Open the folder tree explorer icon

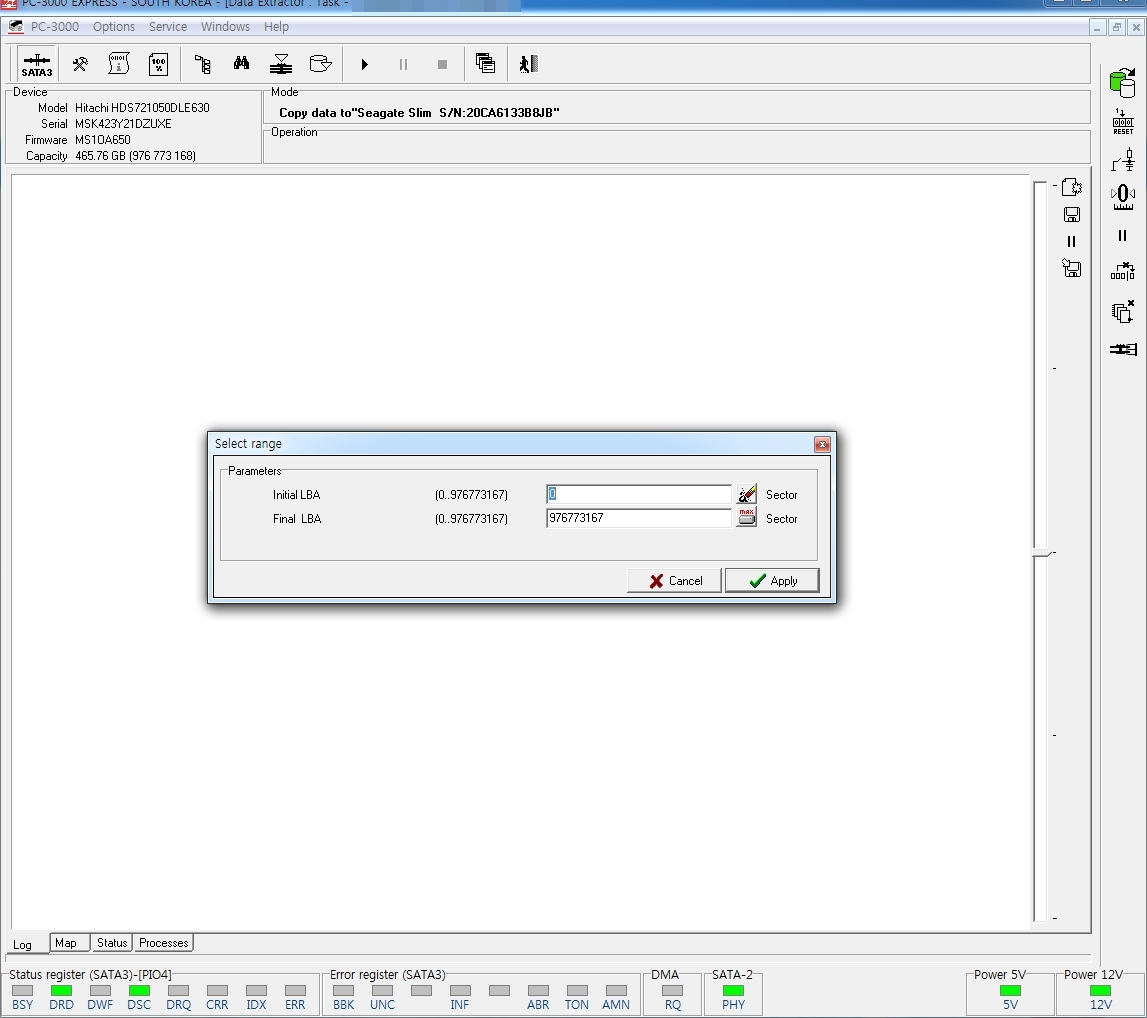click(x=203, y=64)
